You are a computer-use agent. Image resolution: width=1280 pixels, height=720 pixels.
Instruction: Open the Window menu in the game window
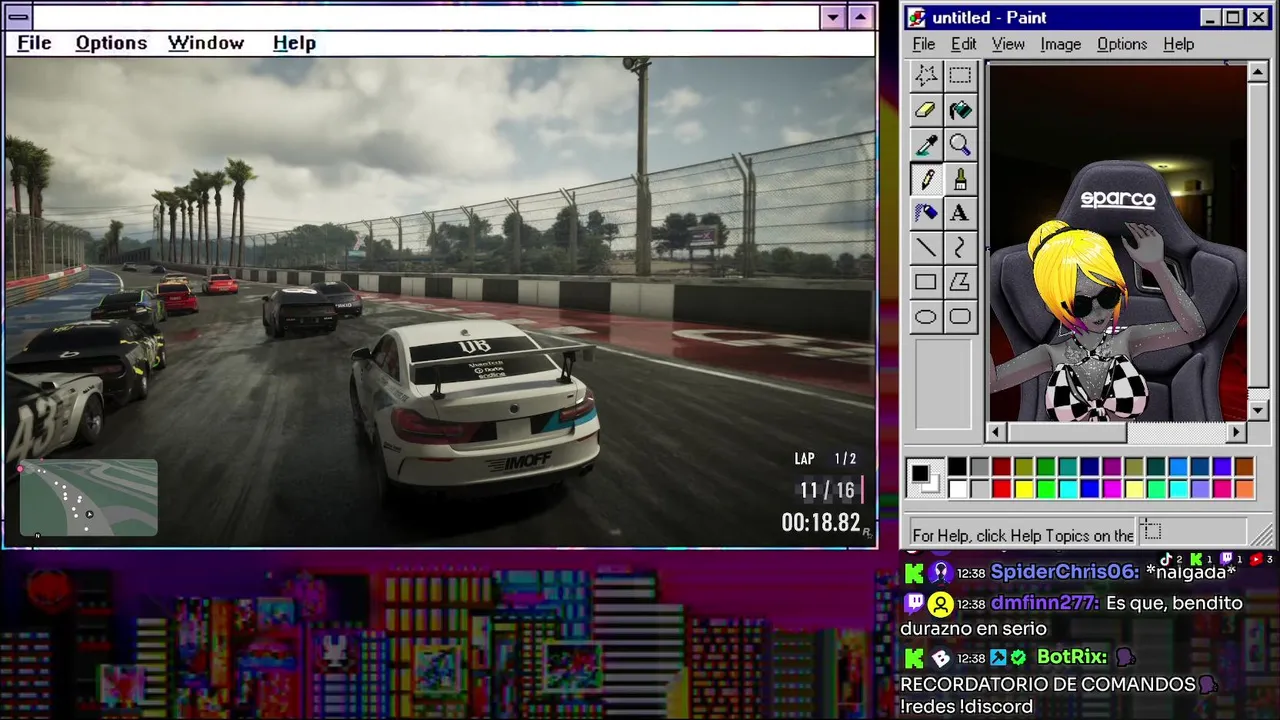point(206,43)
